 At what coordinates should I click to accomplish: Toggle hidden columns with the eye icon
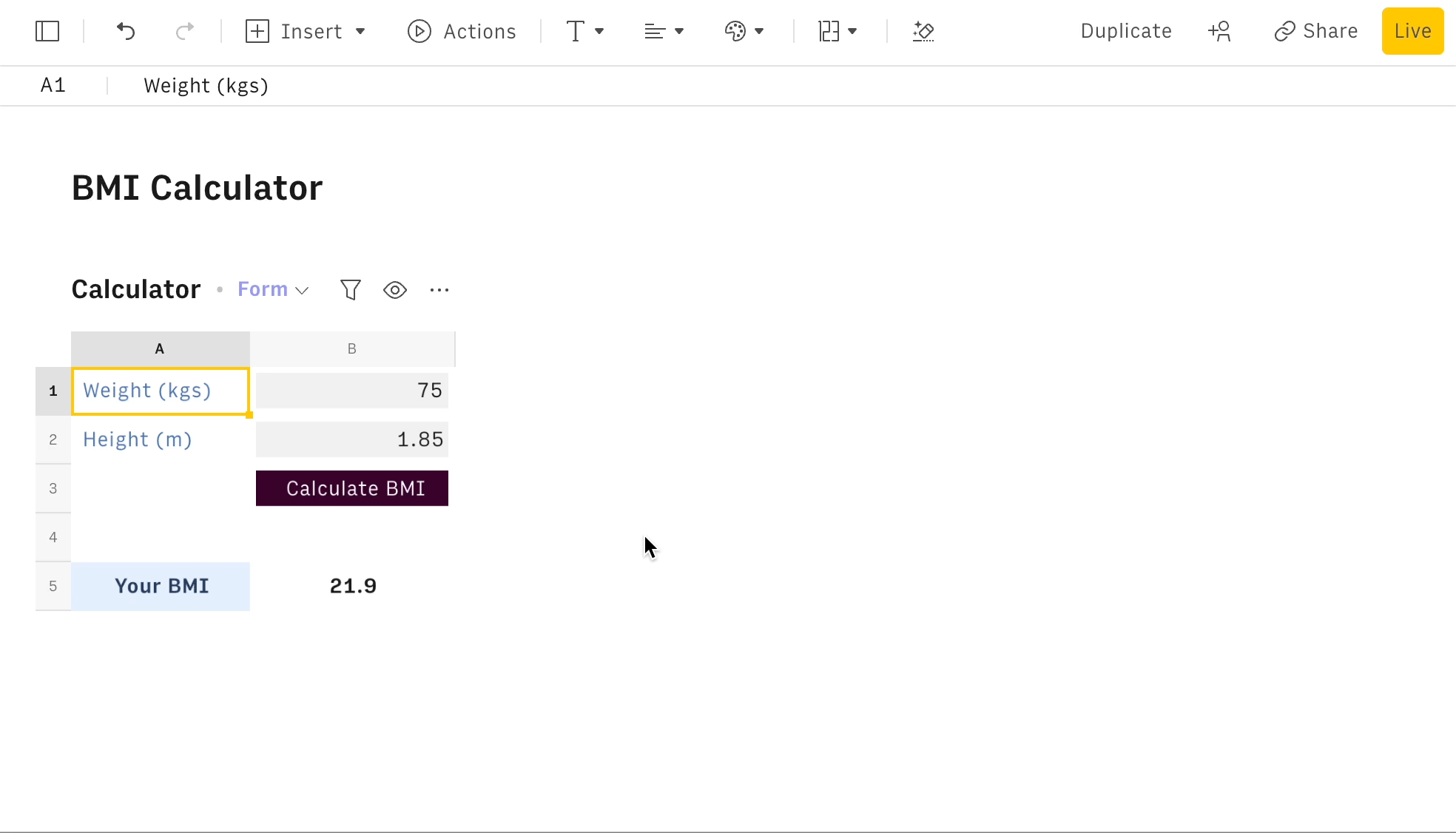point(395,290)
